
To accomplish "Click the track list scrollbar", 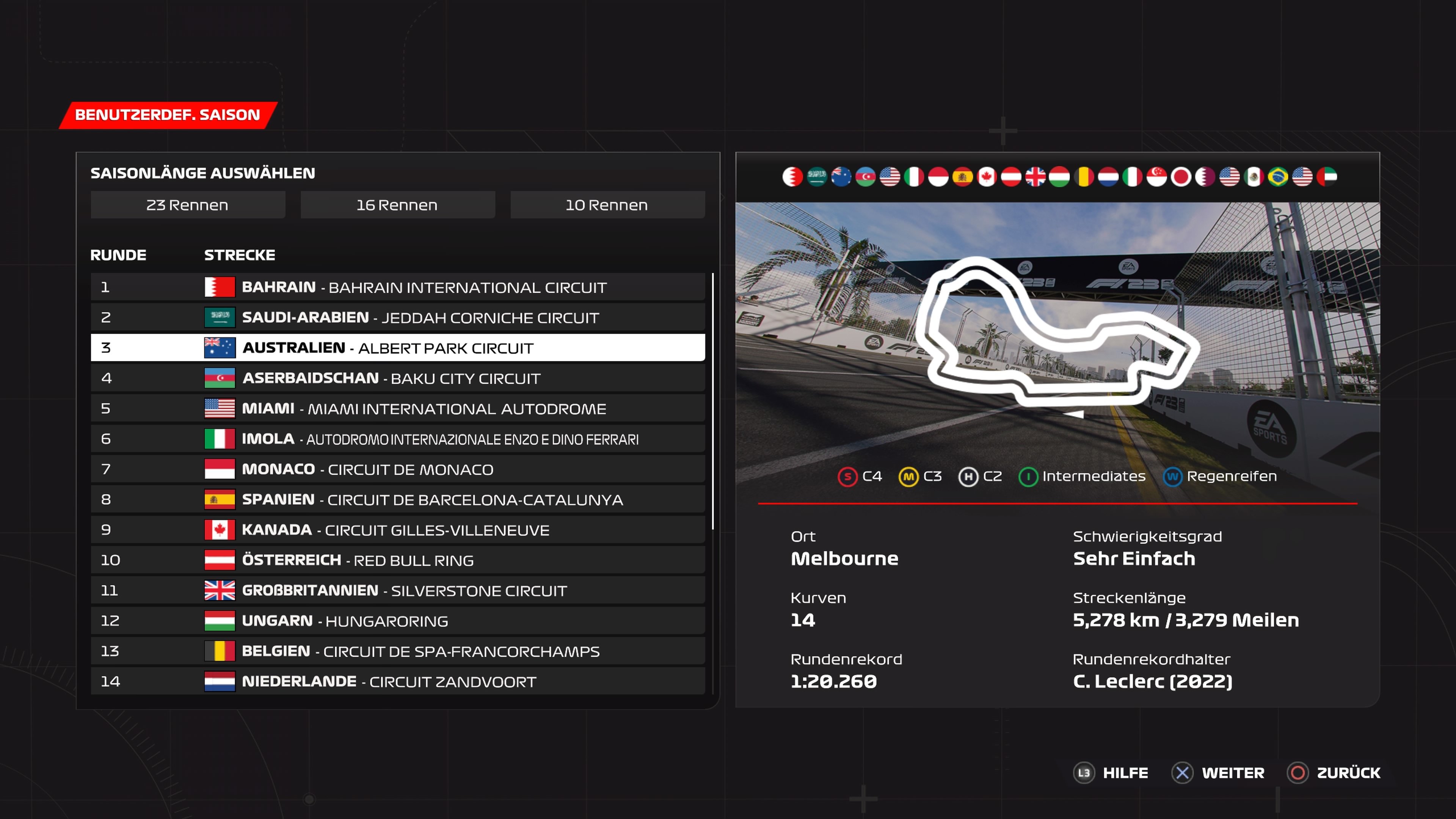I will (713, 401).
